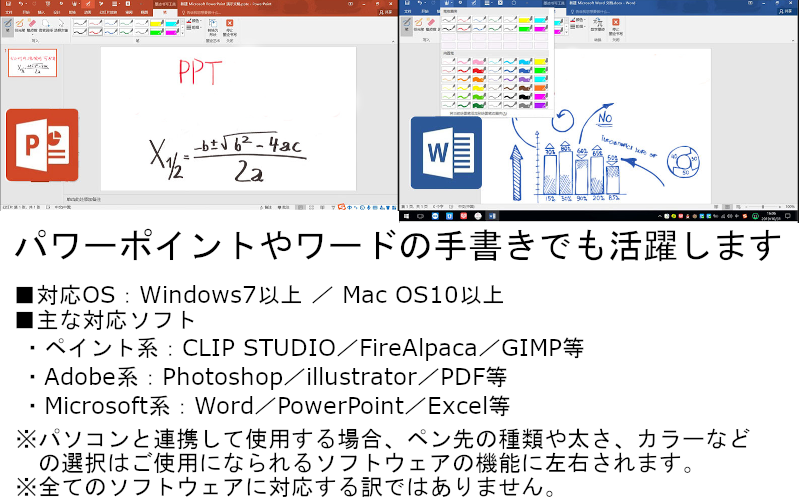Click the Lasso Select tool in PowerPoint

click(x=47, y=23)
